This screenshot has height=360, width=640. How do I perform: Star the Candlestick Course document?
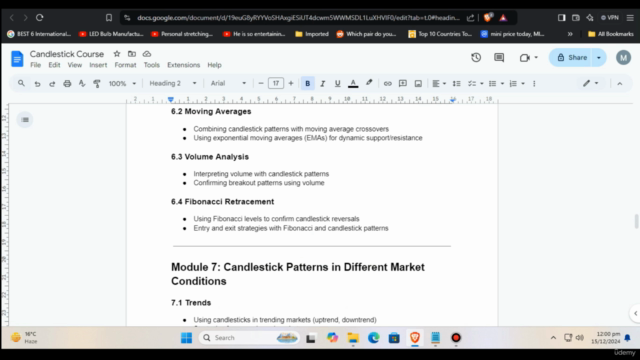tap(117, 54)
